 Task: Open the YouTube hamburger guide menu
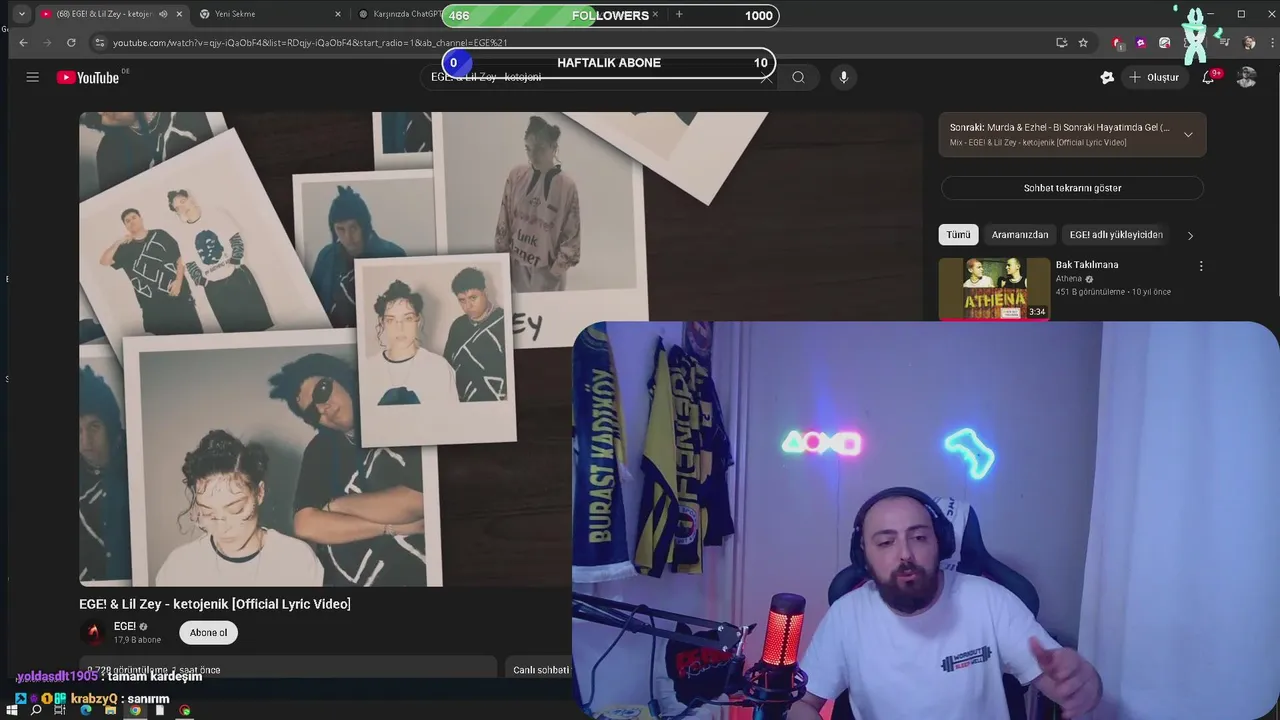click(32, 77)
